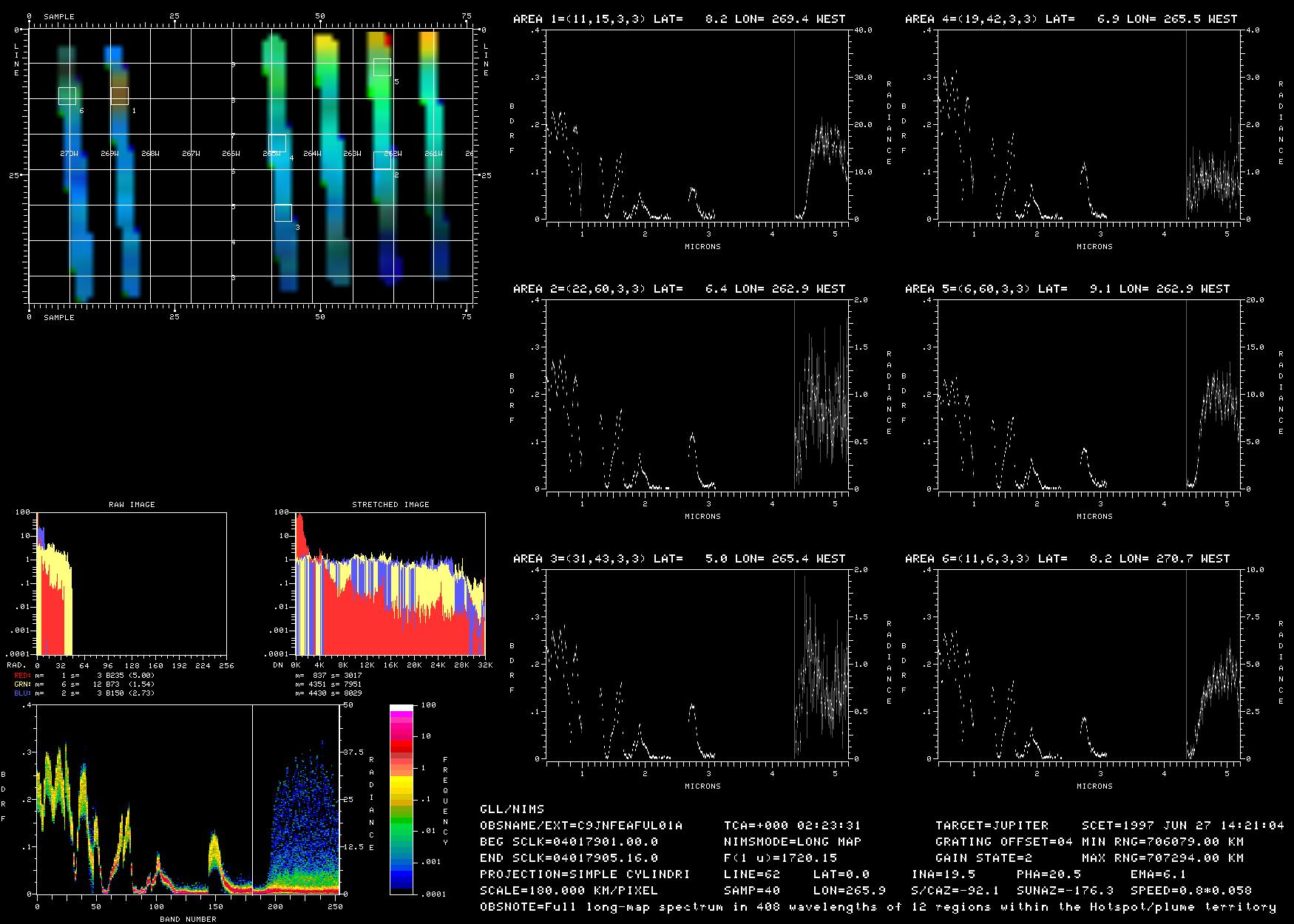Click the Raw Image histogram
The width and height of the screenshot is (1294, 924).
131,583
